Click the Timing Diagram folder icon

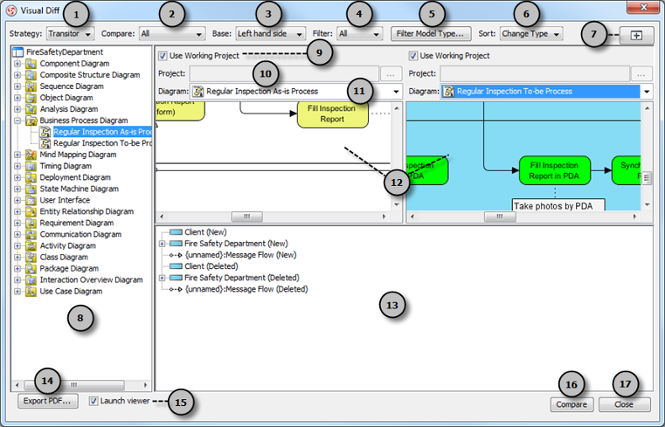click(31, 166)
